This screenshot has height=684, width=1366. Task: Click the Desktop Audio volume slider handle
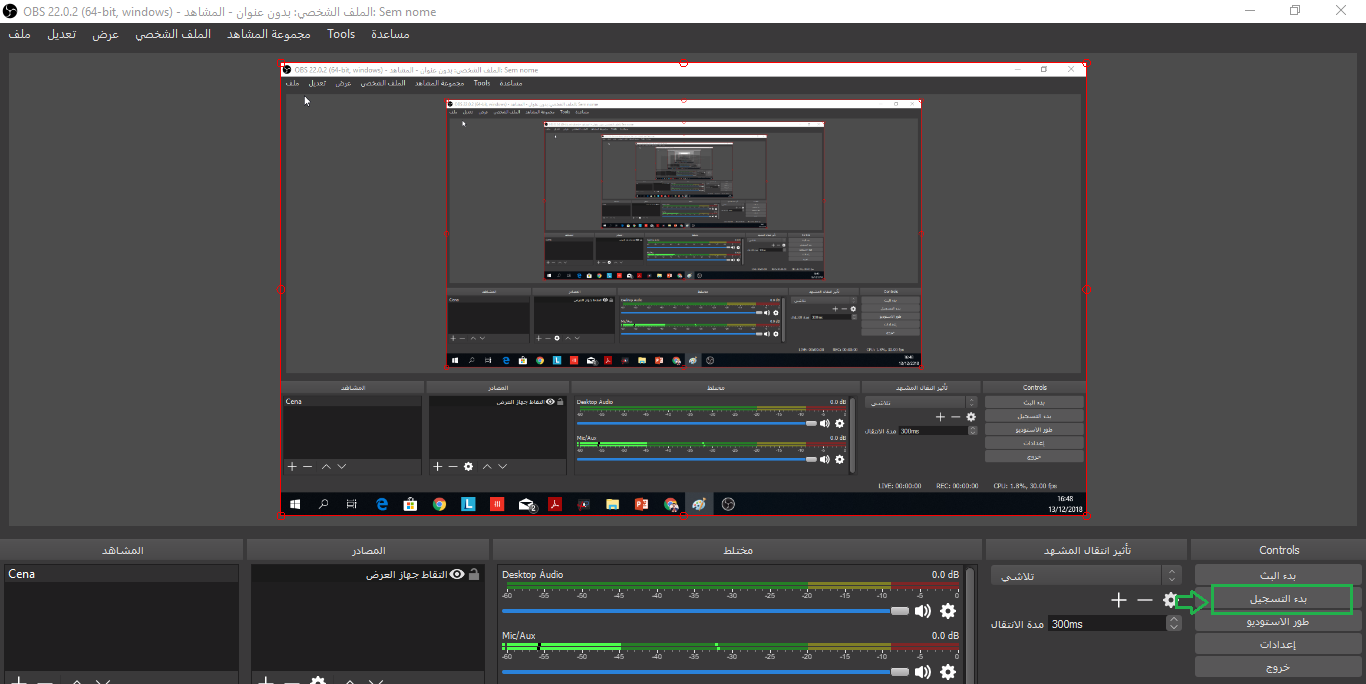click(899, 611)
